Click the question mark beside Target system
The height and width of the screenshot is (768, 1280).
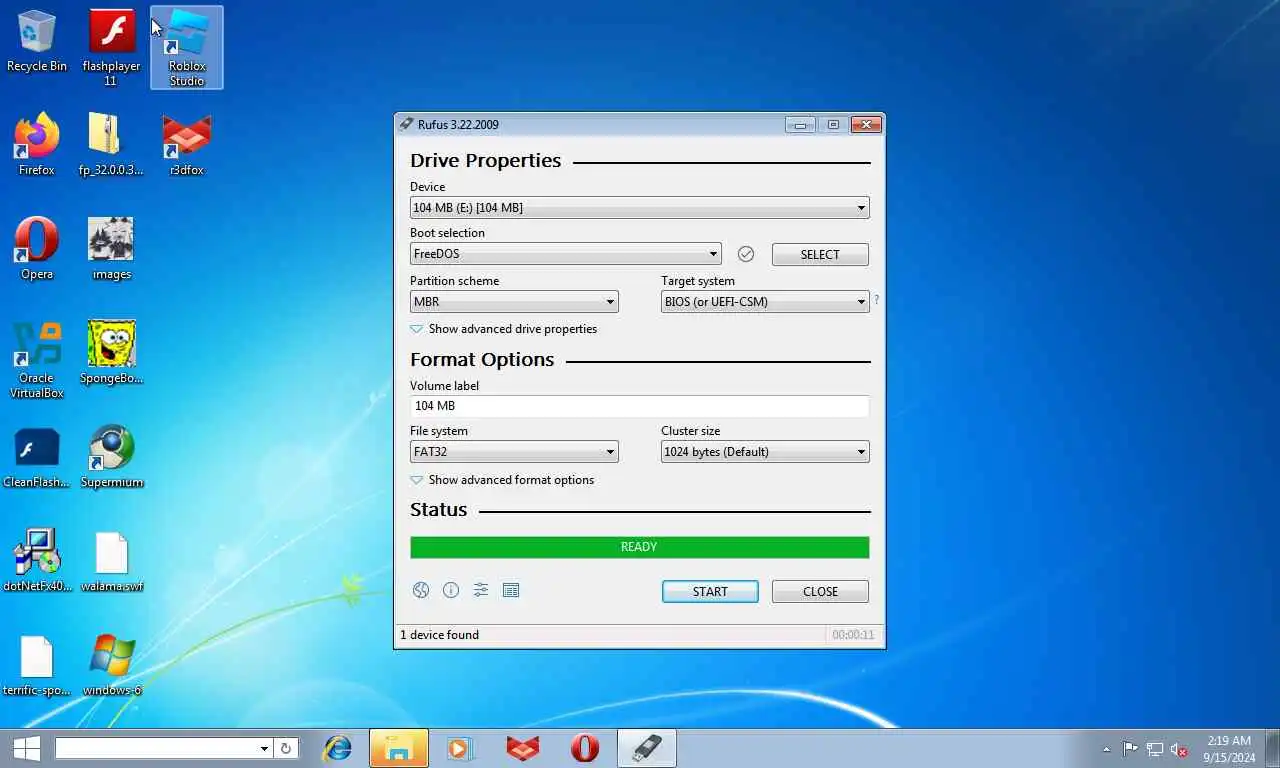coord(877,299)
